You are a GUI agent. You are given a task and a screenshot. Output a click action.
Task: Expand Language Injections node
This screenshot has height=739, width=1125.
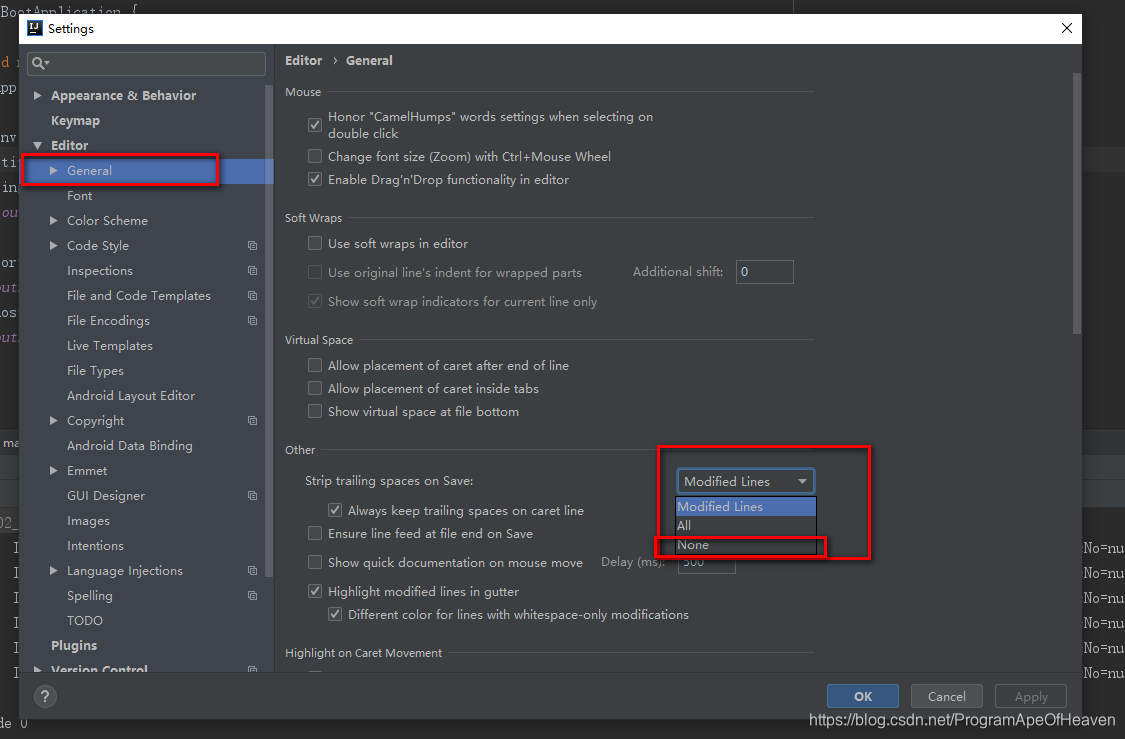coord(54,570)
